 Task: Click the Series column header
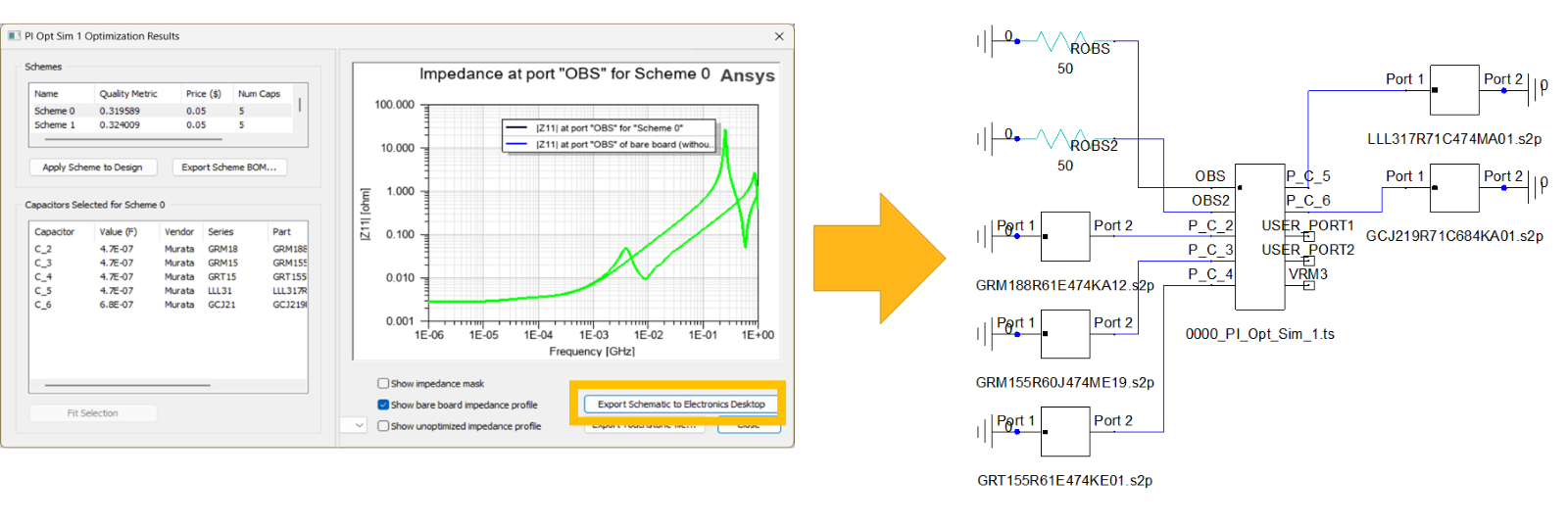pyautogui.click(x=235, y=232)
